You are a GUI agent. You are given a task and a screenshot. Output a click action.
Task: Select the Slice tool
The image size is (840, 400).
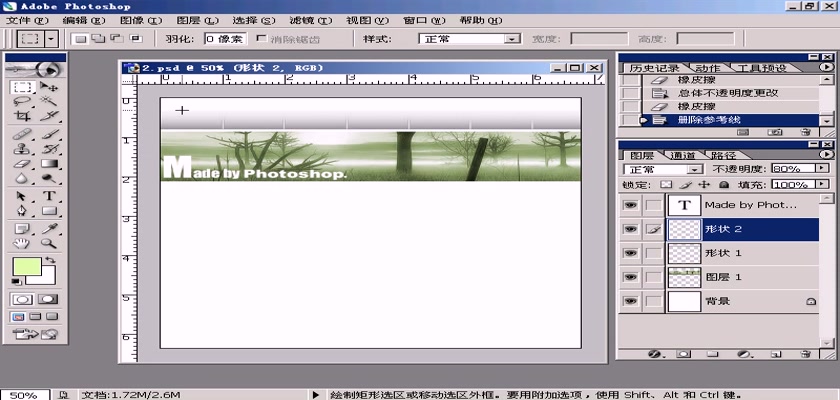point(49,116)
